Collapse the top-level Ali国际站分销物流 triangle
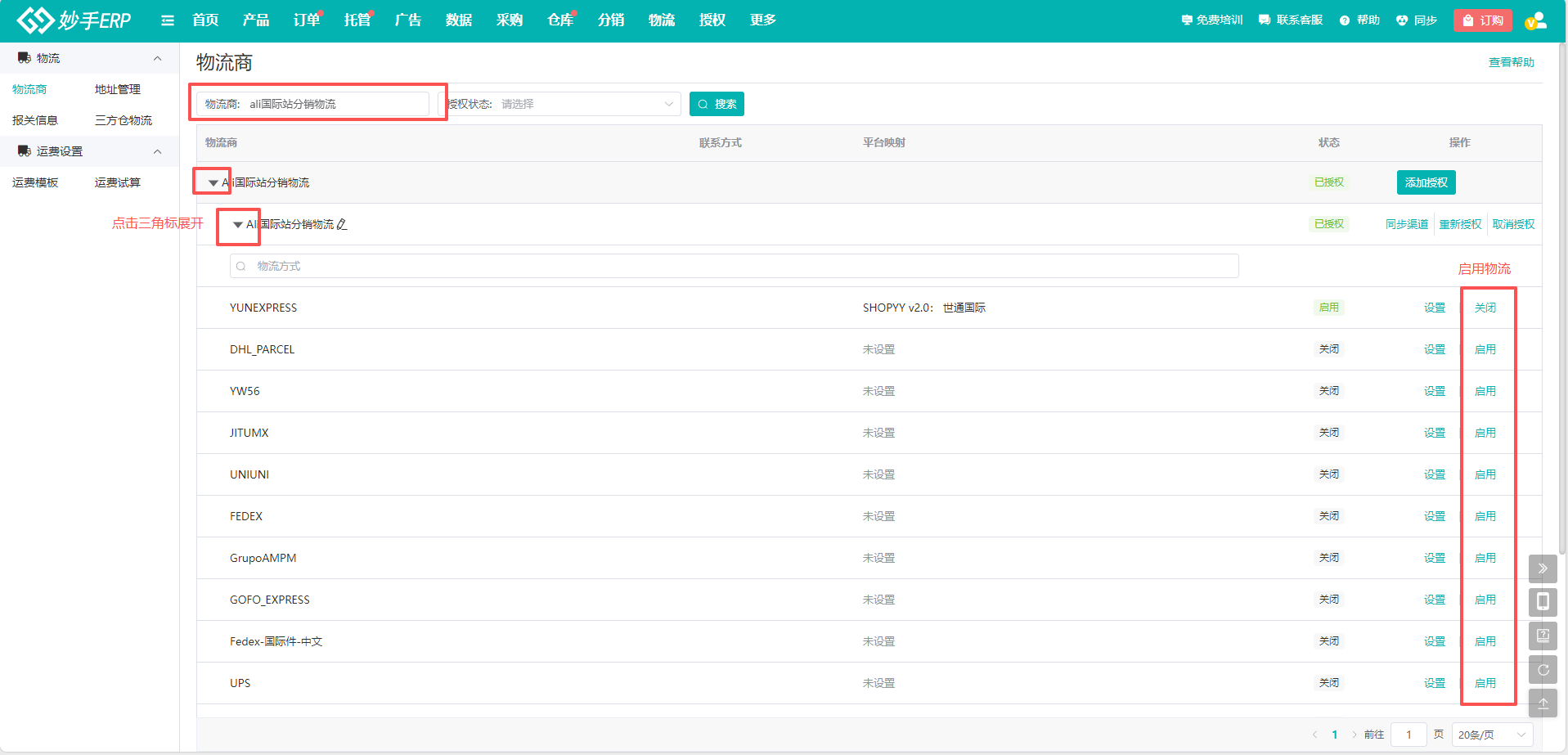1568x755 pixels. (x=213, y=182)
